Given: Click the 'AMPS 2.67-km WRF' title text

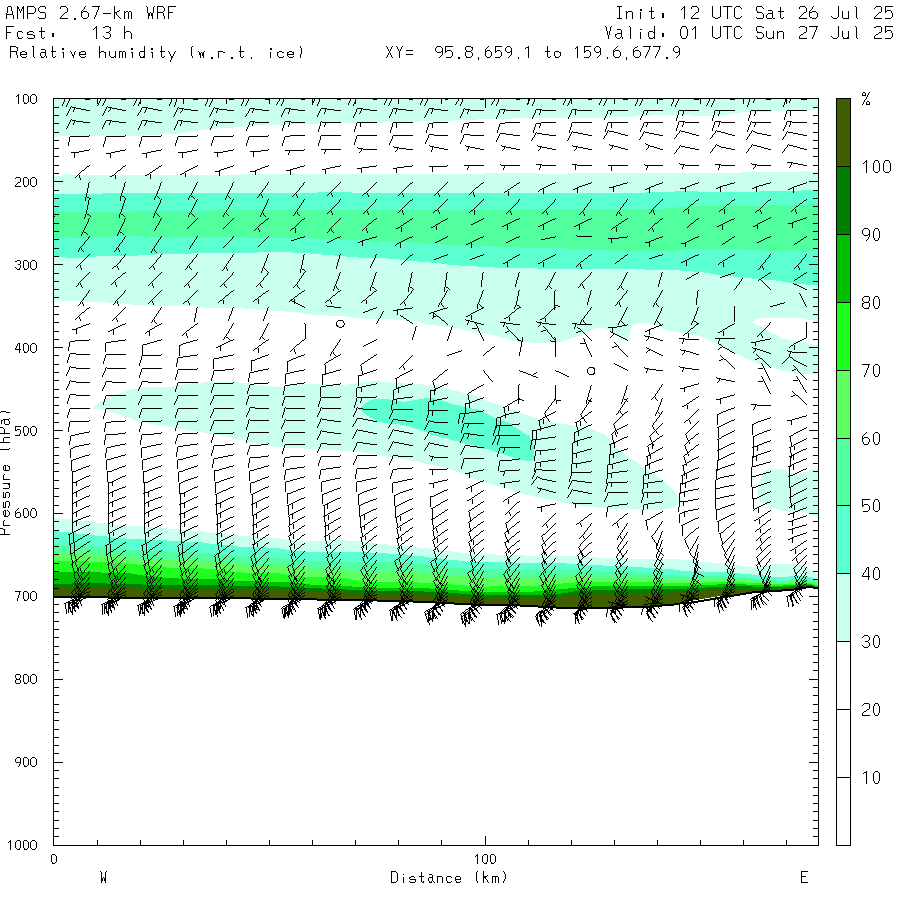Looking at the screenshot, I should 90,13.
